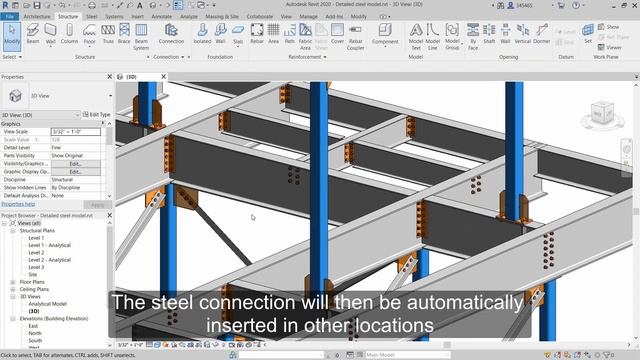Expand the Reinforcement panel dropdown

(x=307, y=57)
